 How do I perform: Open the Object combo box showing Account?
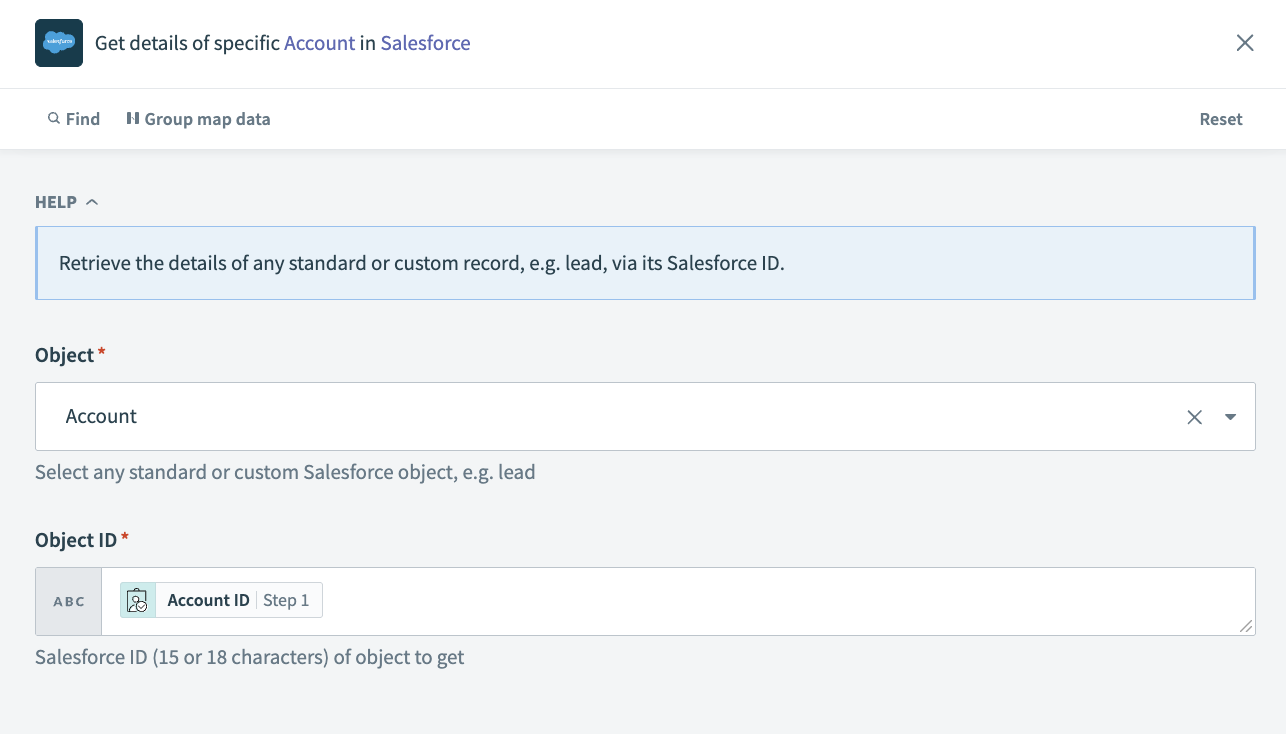600,417
